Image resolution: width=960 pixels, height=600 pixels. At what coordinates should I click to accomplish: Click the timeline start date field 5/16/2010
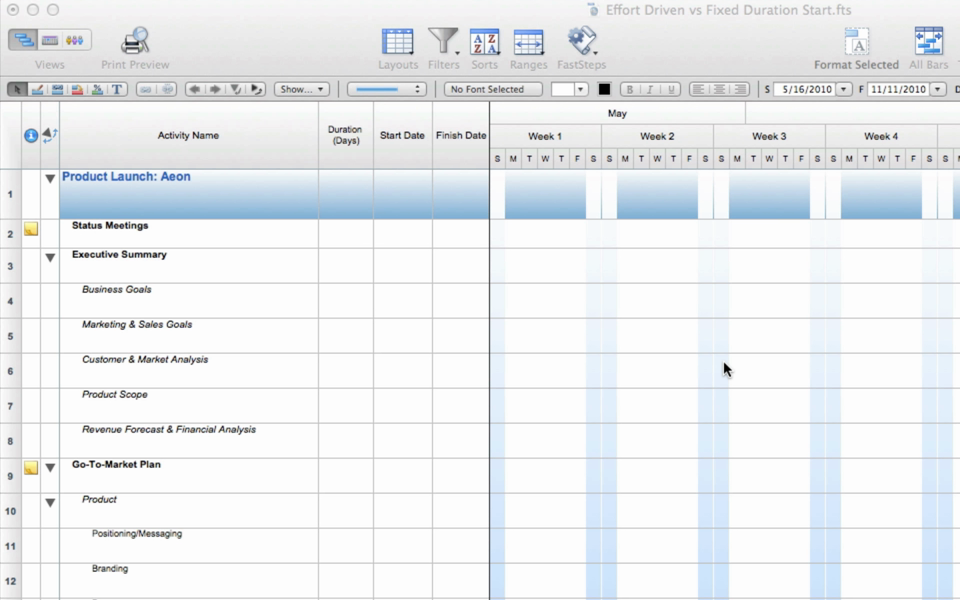click(806, 89)
